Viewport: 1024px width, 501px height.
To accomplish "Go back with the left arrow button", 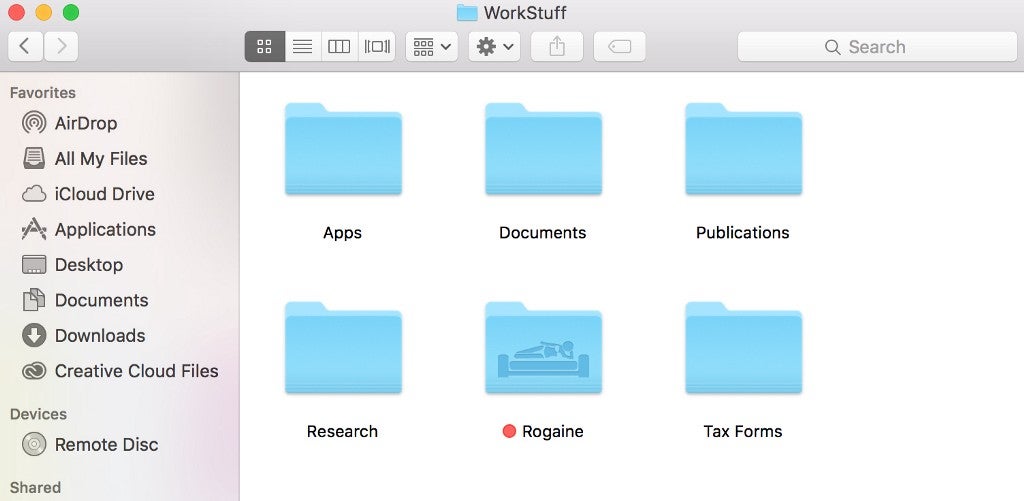I will 25,46.
